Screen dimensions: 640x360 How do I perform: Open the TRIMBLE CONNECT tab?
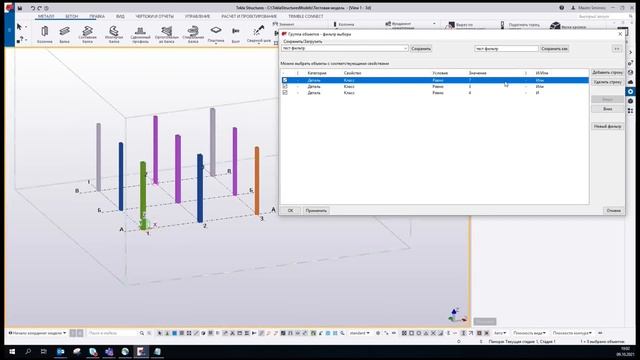[306, 16]
